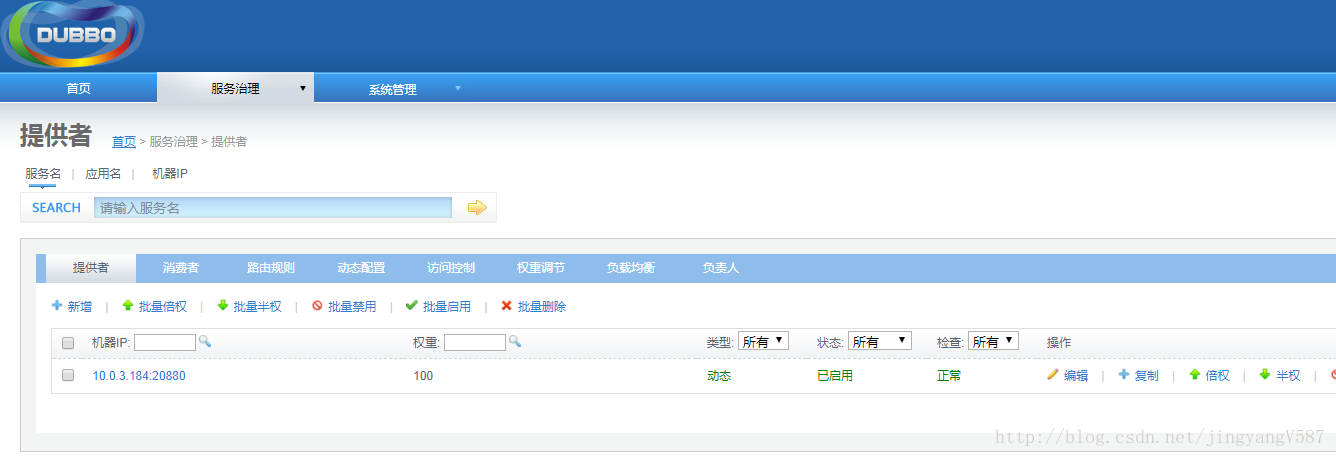Select 应用名 search mode

coord(103,173)
